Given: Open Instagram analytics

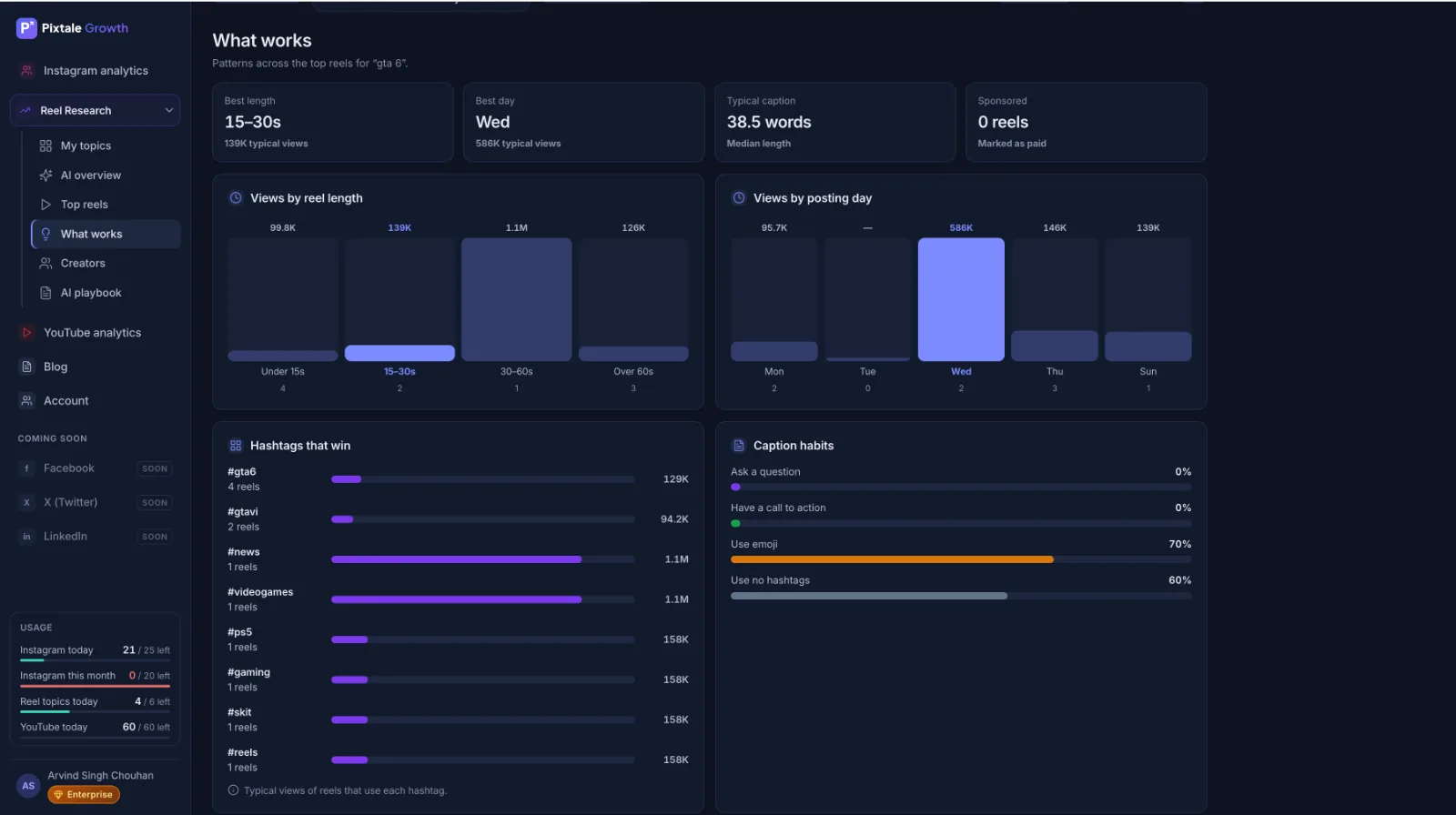Looking at the screenshot, I should click(x=96, y=71).
